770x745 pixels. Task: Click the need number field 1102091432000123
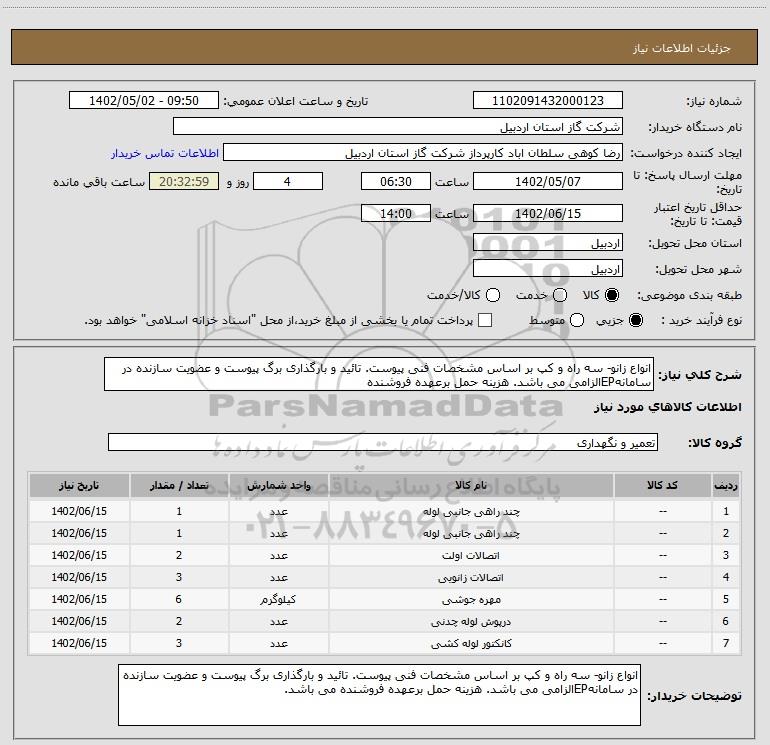coord(548,101)
